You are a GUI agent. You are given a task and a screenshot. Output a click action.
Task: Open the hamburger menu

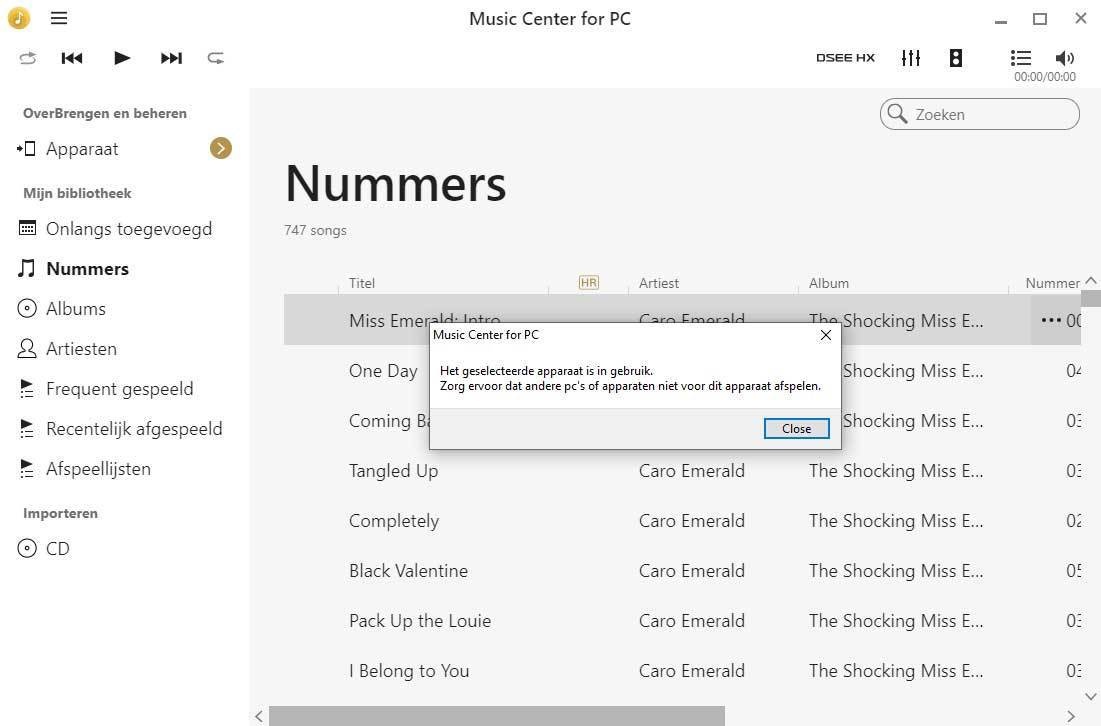pyautogui.click(x=59, y=18)
